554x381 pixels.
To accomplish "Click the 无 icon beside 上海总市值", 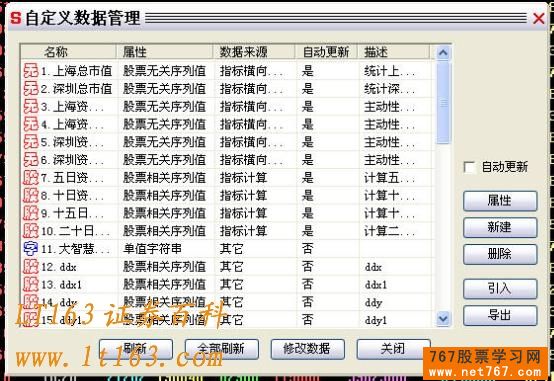I will click(31, 70).
